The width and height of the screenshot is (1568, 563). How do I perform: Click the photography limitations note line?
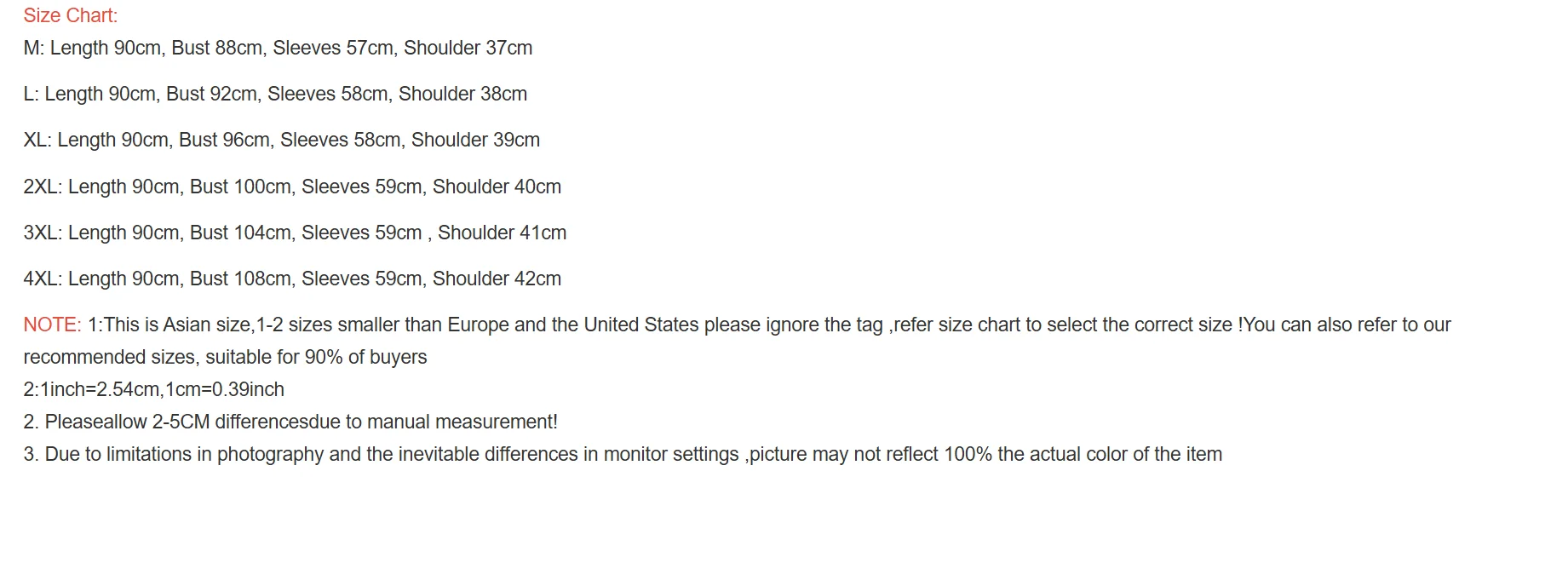[x=623, y=454]
